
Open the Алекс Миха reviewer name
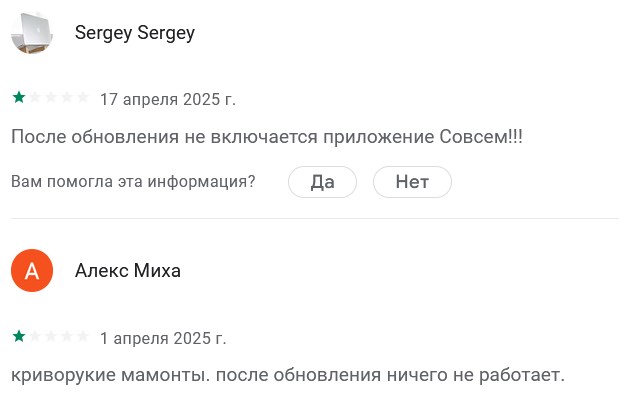128,271
